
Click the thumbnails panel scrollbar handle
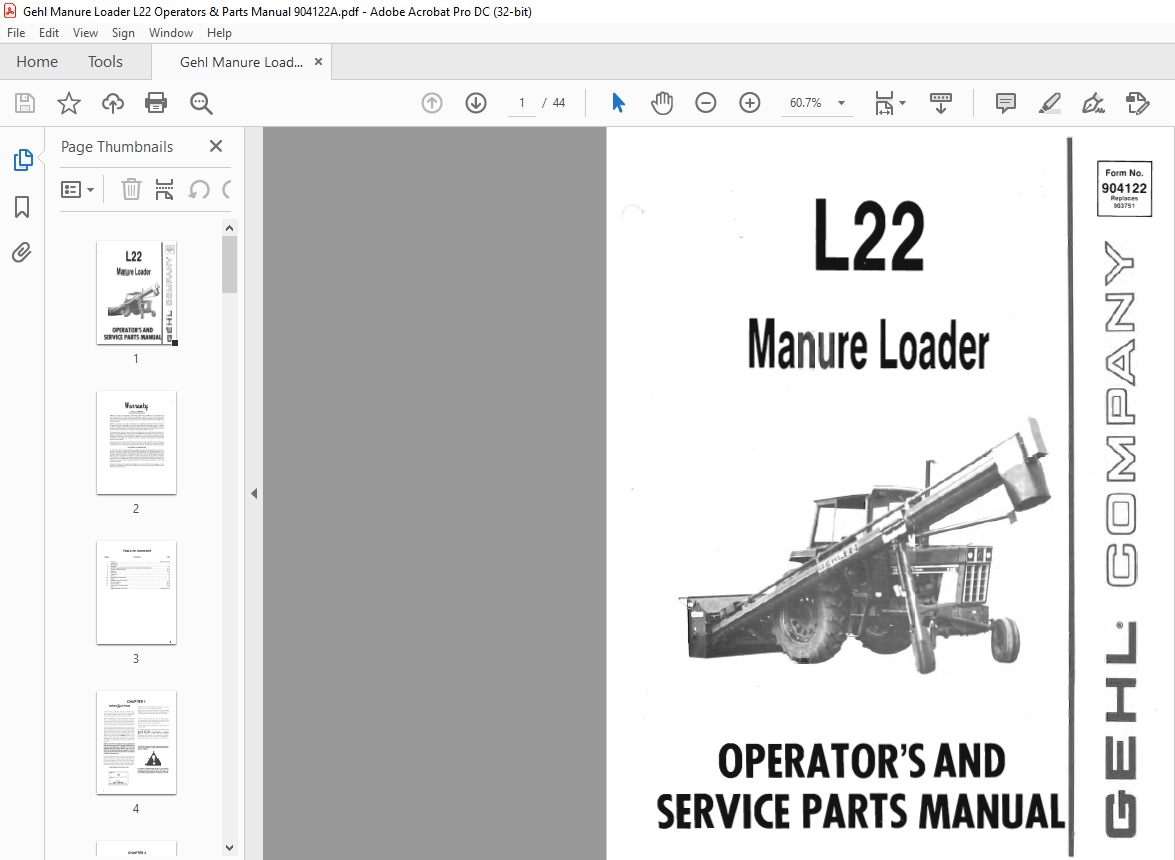(229, 264)
